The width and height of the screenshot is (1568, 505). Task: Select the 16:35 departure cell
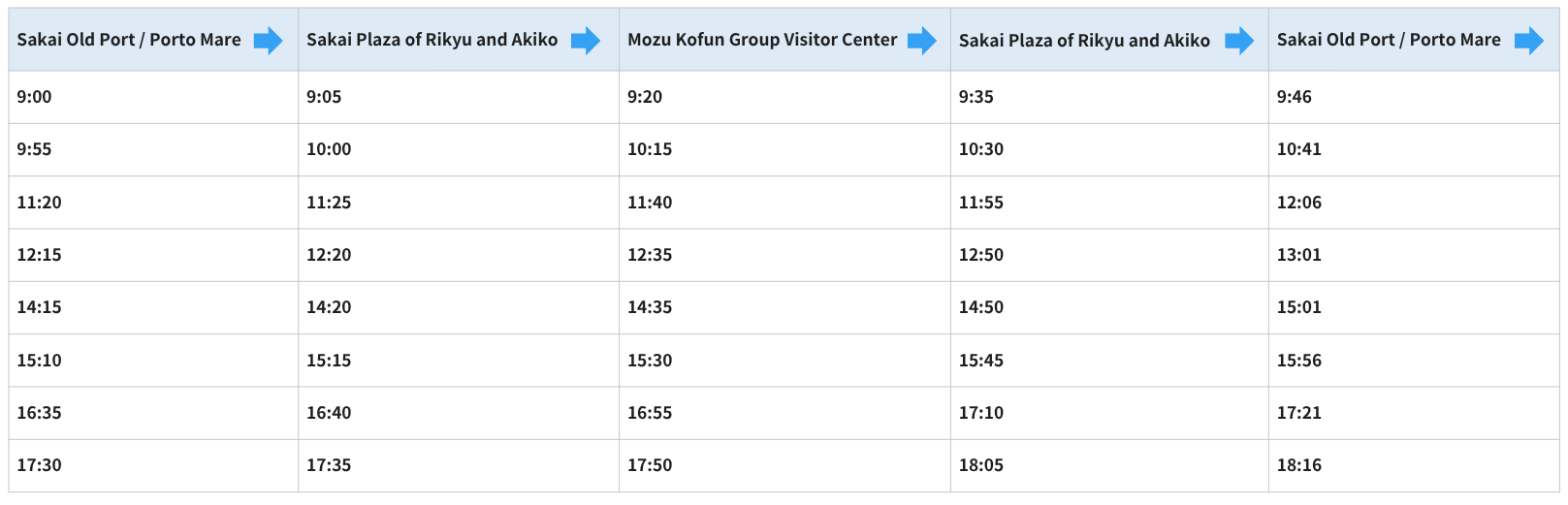tap(153, 413)
